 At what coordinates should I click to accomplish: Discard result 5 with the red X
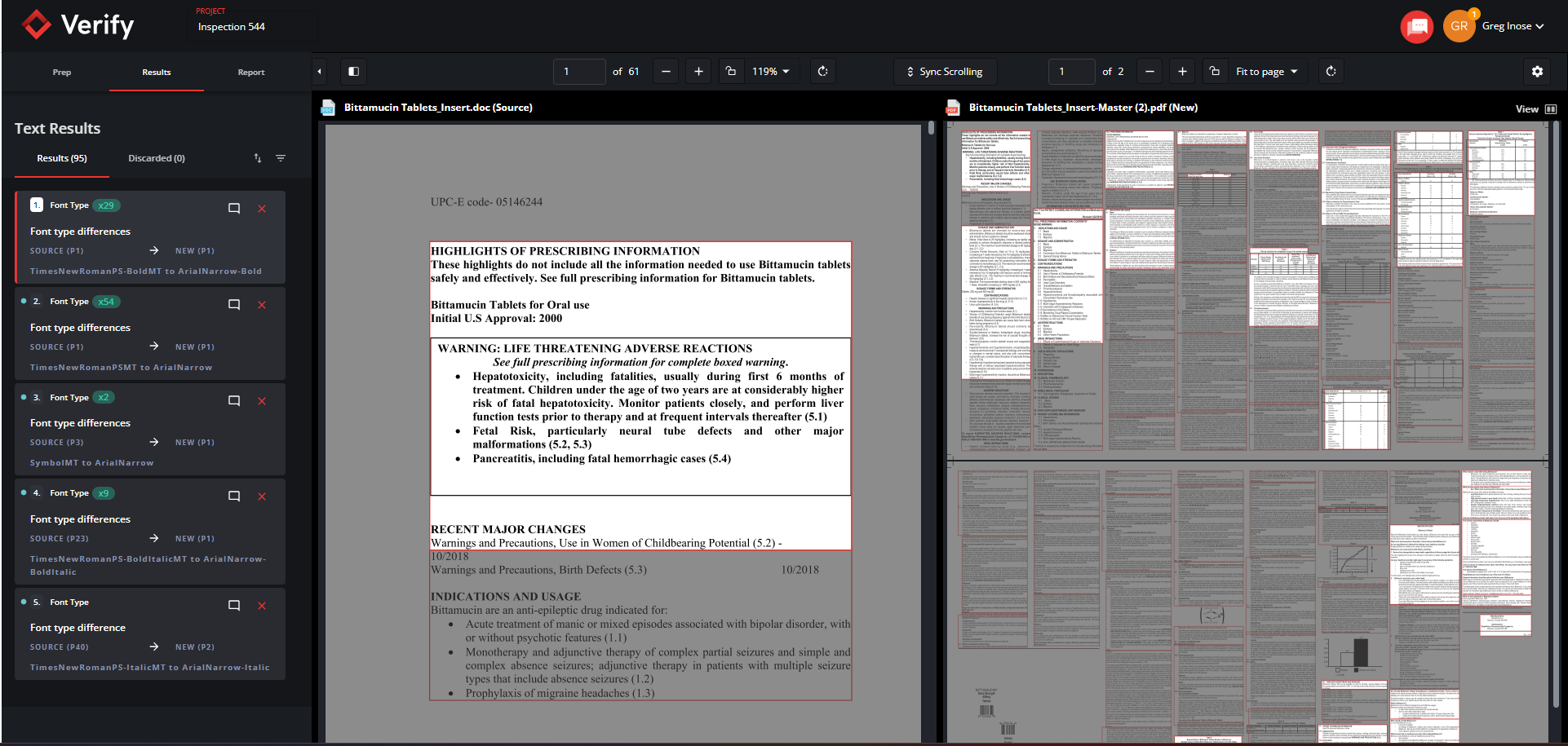(262, 606)
